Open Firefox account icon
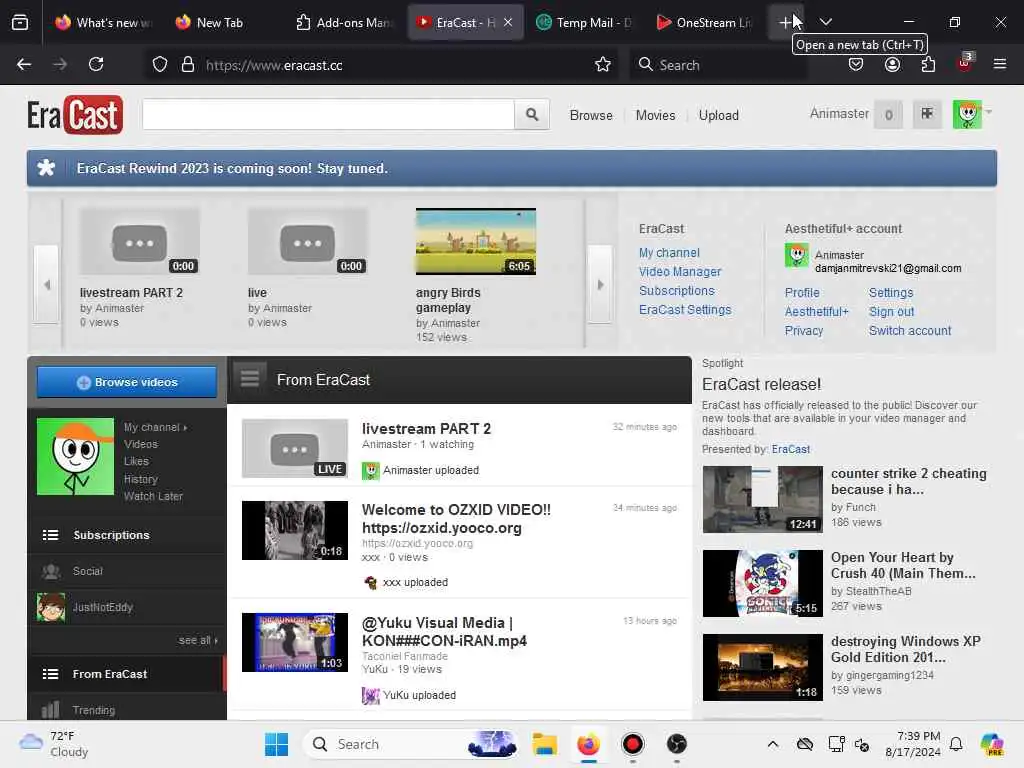Screen dimensions: 1024x768 point(892,65)
